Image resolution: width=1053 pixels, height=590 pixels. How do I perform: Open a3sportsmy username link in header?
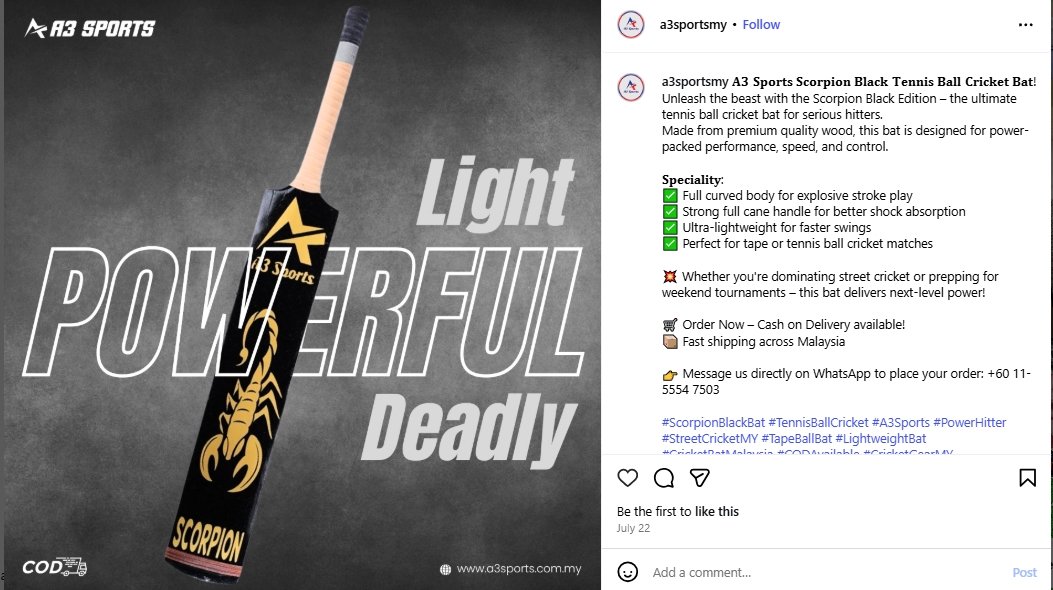693,24
